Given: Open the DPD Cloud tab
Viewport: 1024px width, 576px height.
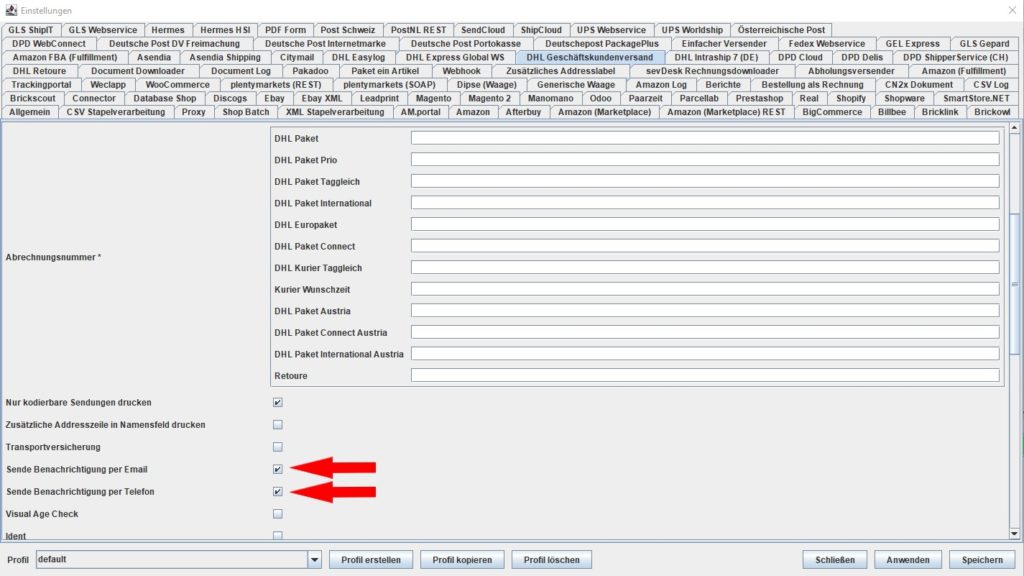Looking at the screenshot, I should (800, 57).
